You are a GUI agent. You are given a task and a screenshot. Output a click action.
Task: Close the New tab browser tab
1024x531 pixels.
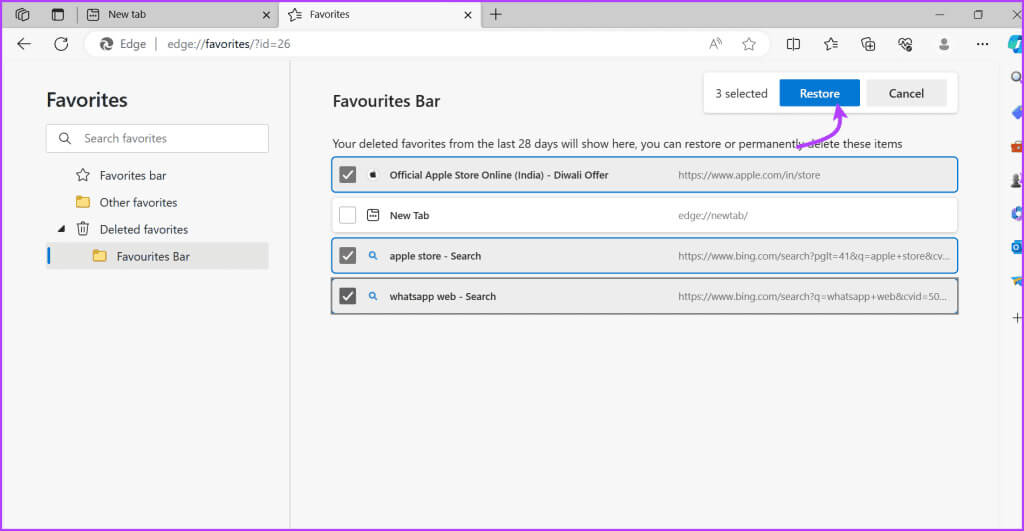[x=266, y=14]
